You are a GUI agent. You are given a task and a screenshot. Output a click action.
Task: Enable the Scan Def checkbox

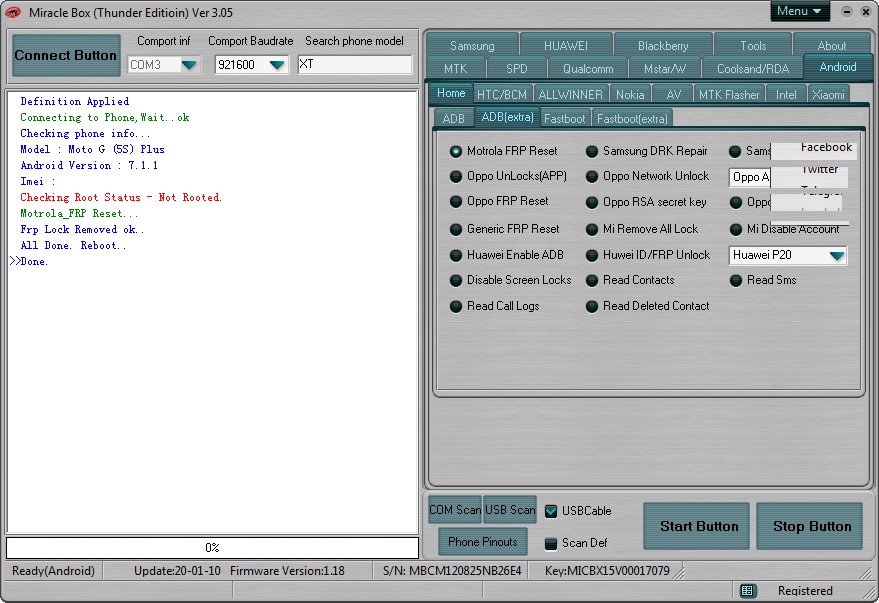(x=551, y=543)
